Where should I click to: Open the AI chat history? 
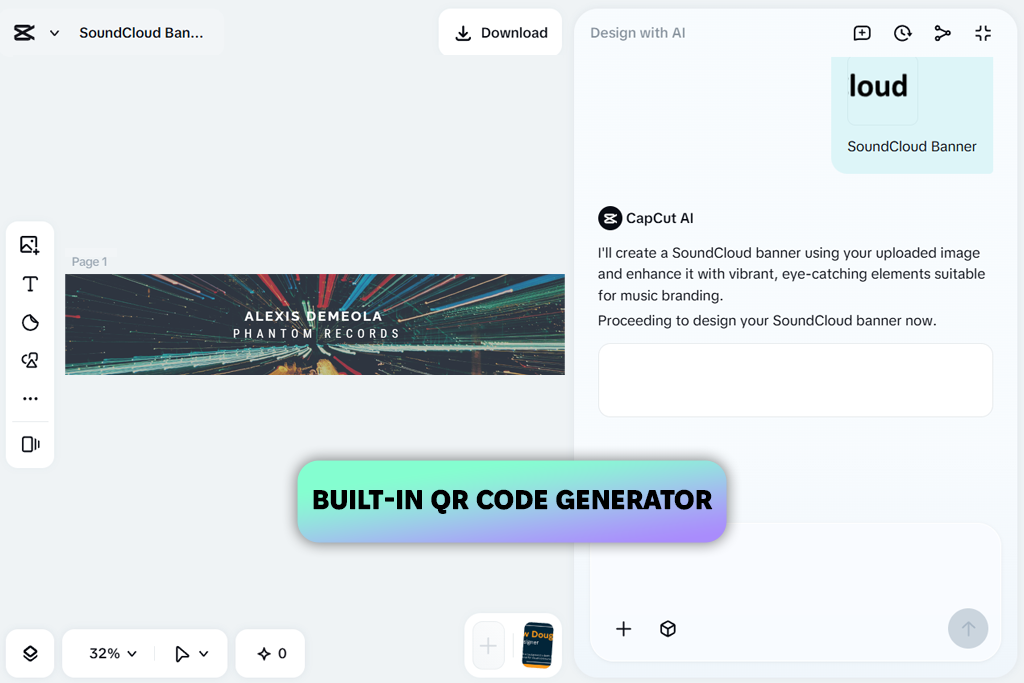click(x=903, y=33)
